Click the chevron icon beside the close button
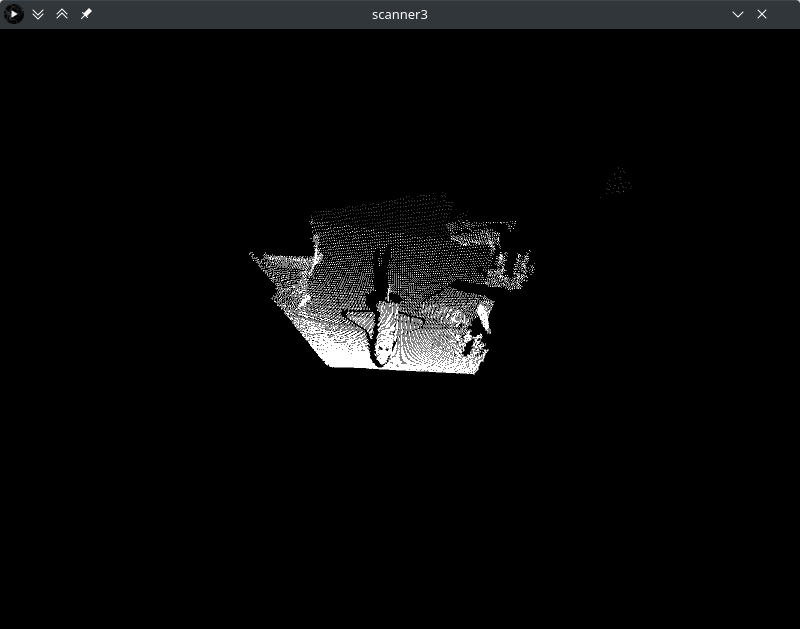Viewport: 800px width, 629px height. [x=738, y=14]
